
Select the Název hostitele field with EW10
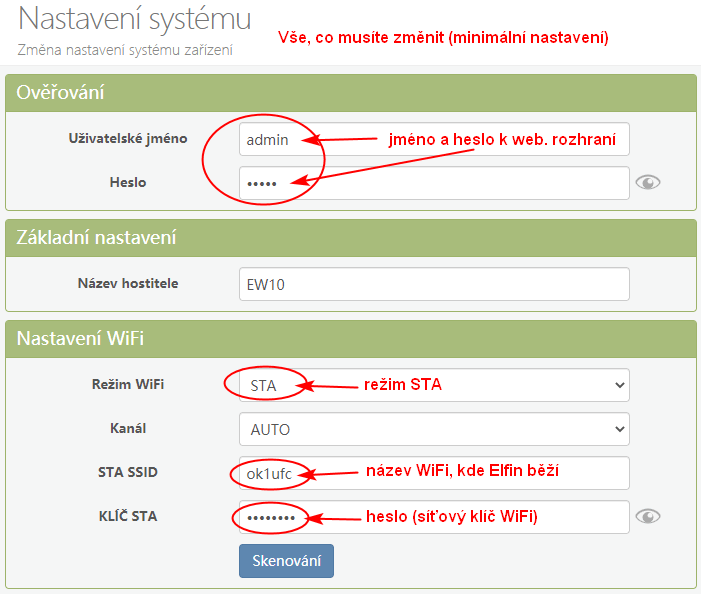coord(434,284)
